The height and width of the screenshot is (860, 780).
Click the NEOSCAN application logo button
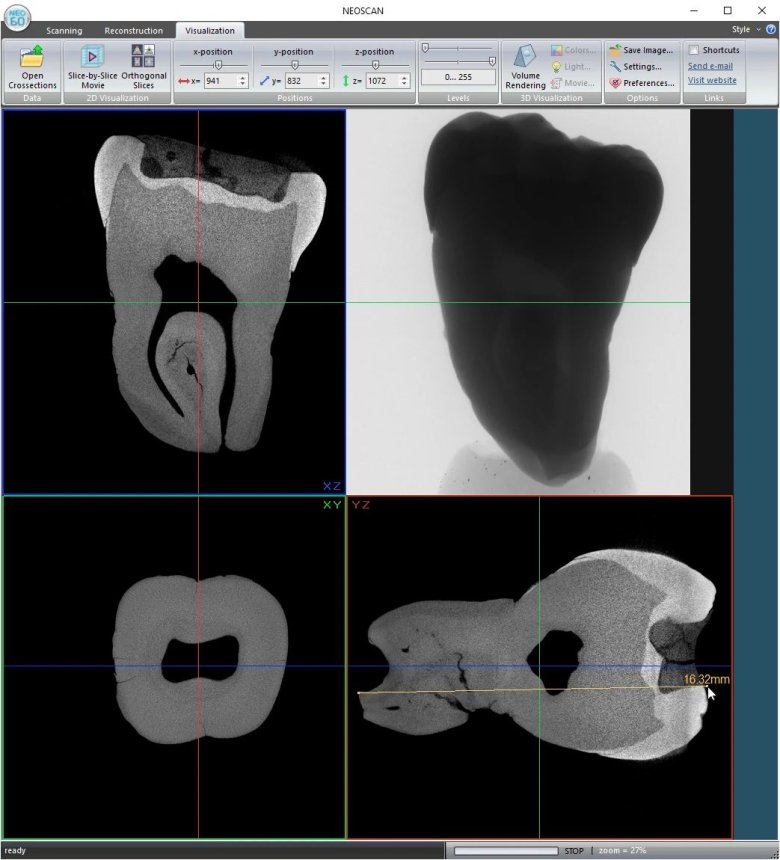point(17,15)
